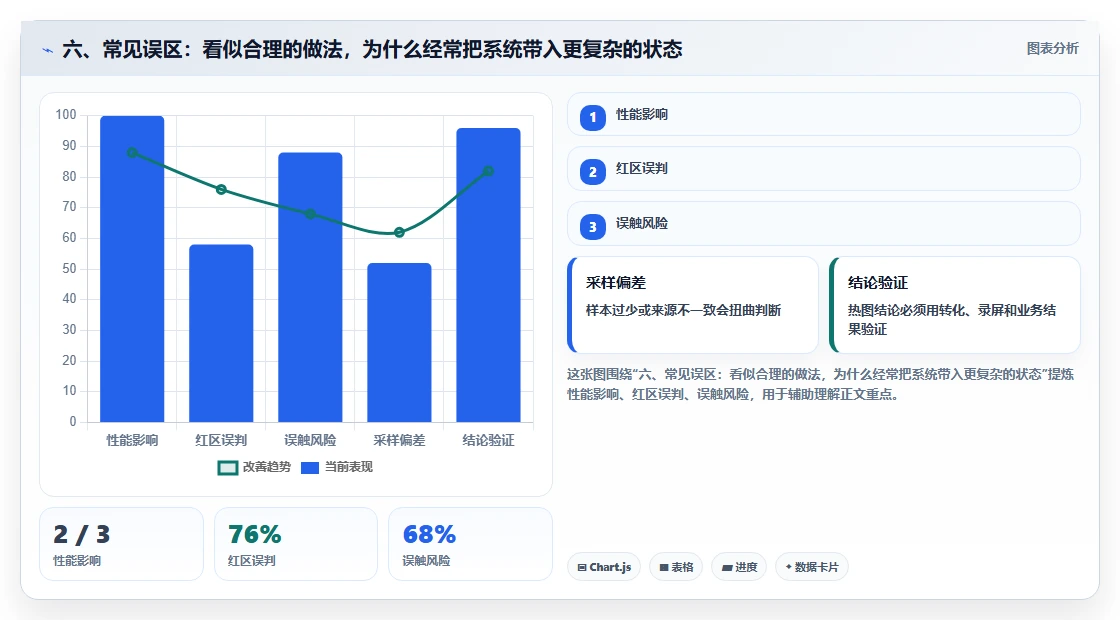This screenshot has height=620, width=1120.
Task: Click the number 1 badge for 性能影响
Action: pyautogui.click(x=592, y=117)
